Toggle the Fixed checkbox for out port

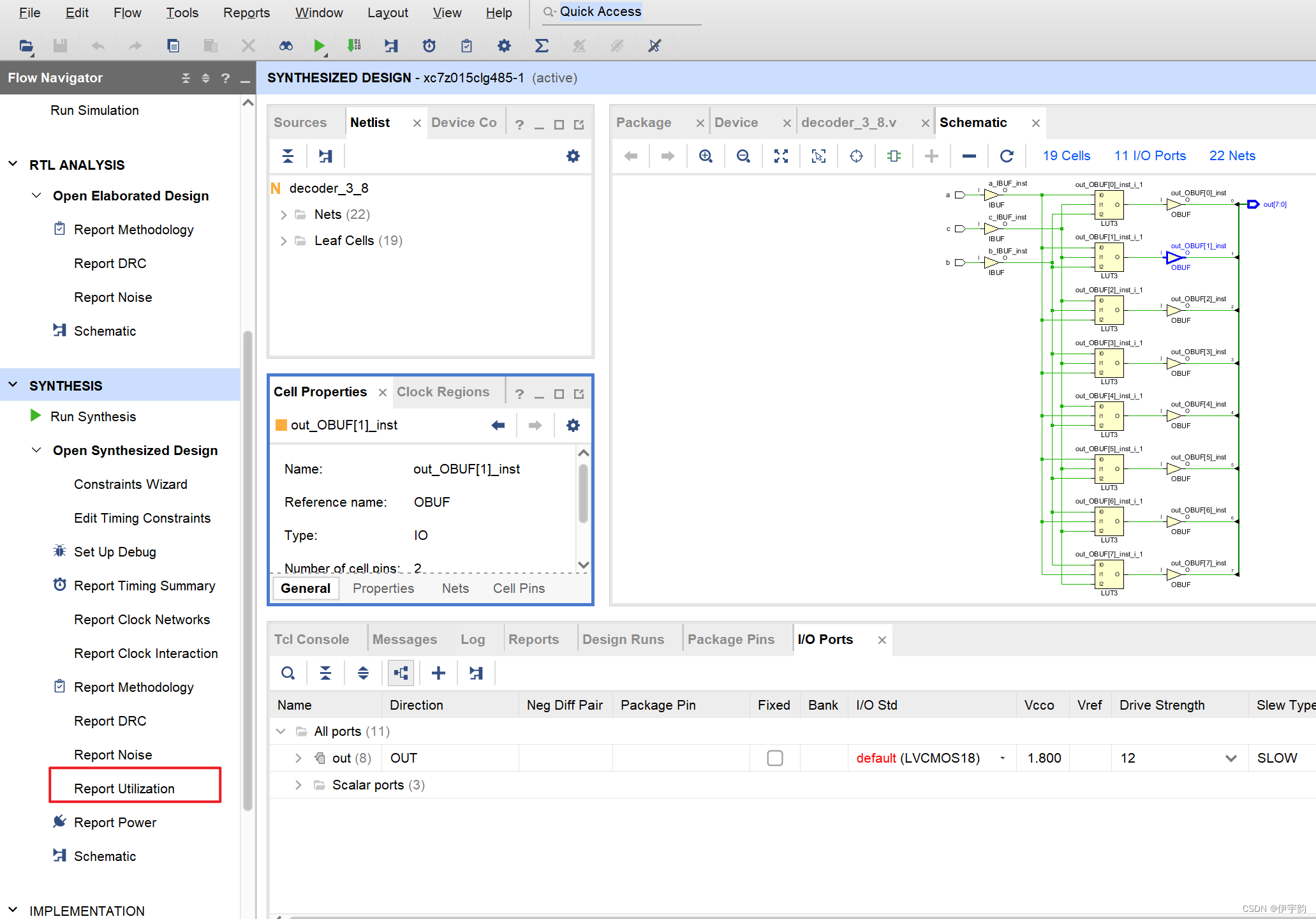[x=774, y=758]
